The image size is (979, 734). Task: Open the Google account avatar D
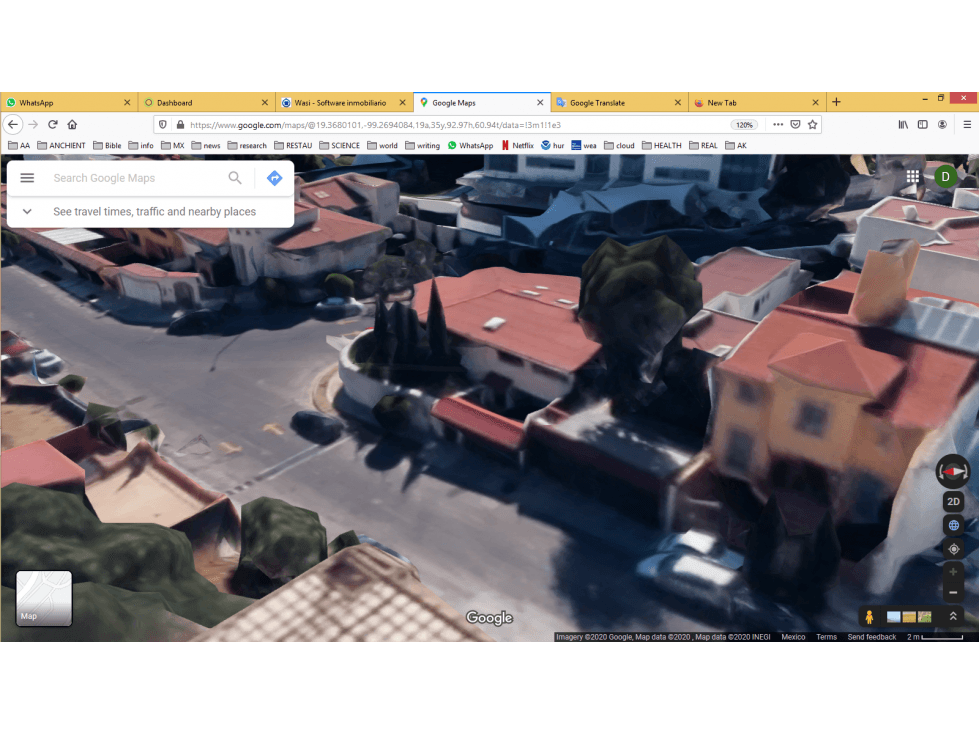coord(945,177)
